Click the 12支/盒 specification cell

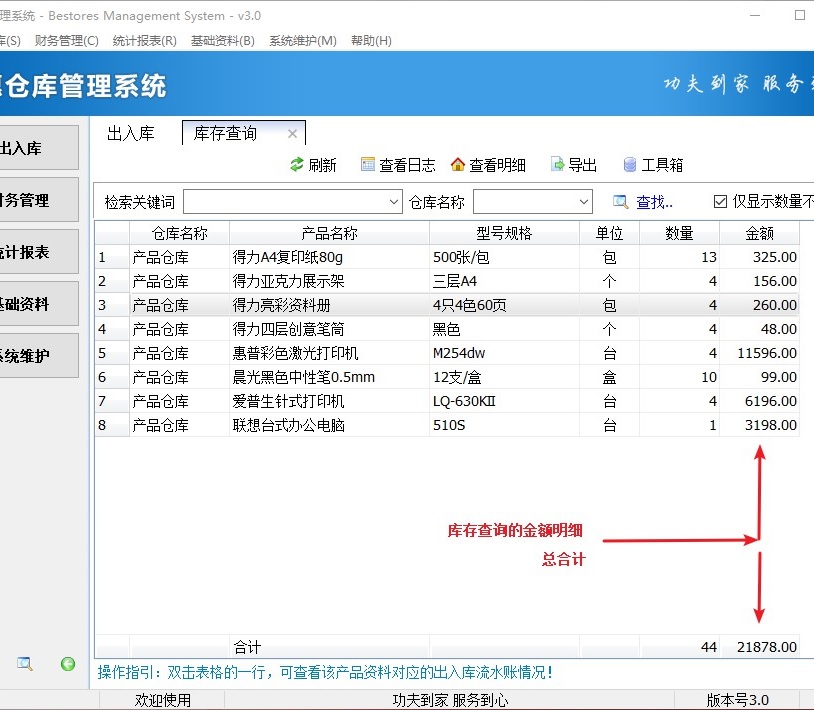click(504, 377)
